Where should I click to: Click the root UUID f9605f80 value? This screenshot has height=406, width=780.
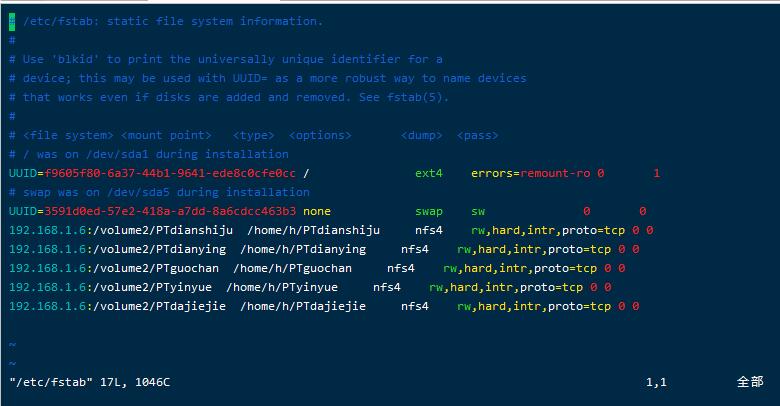click(x=170, y=174)
